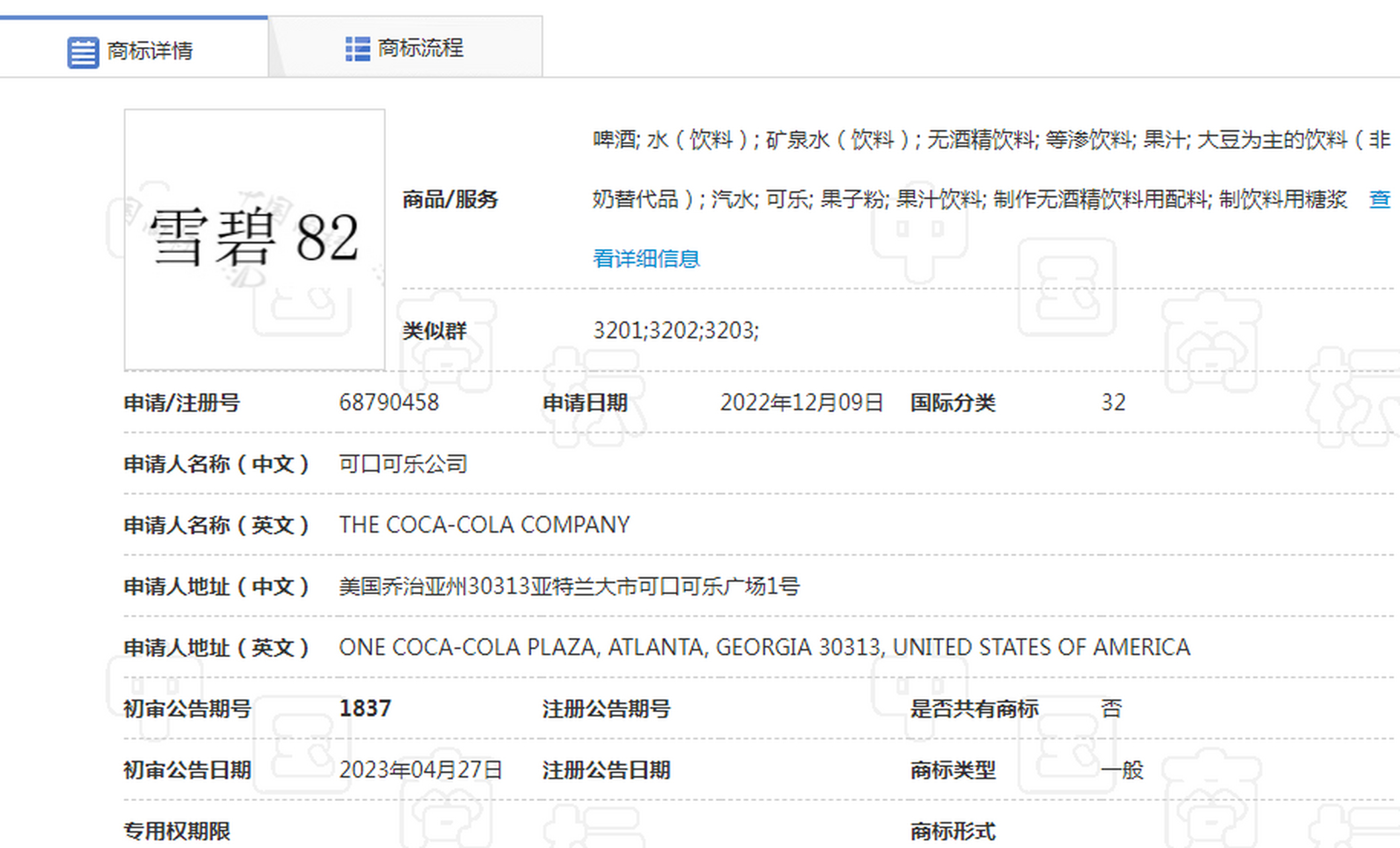This screenshot has width=1400, height=848.
Task: Click announcement date 2023年04月27日
Action: coord(421,770)
